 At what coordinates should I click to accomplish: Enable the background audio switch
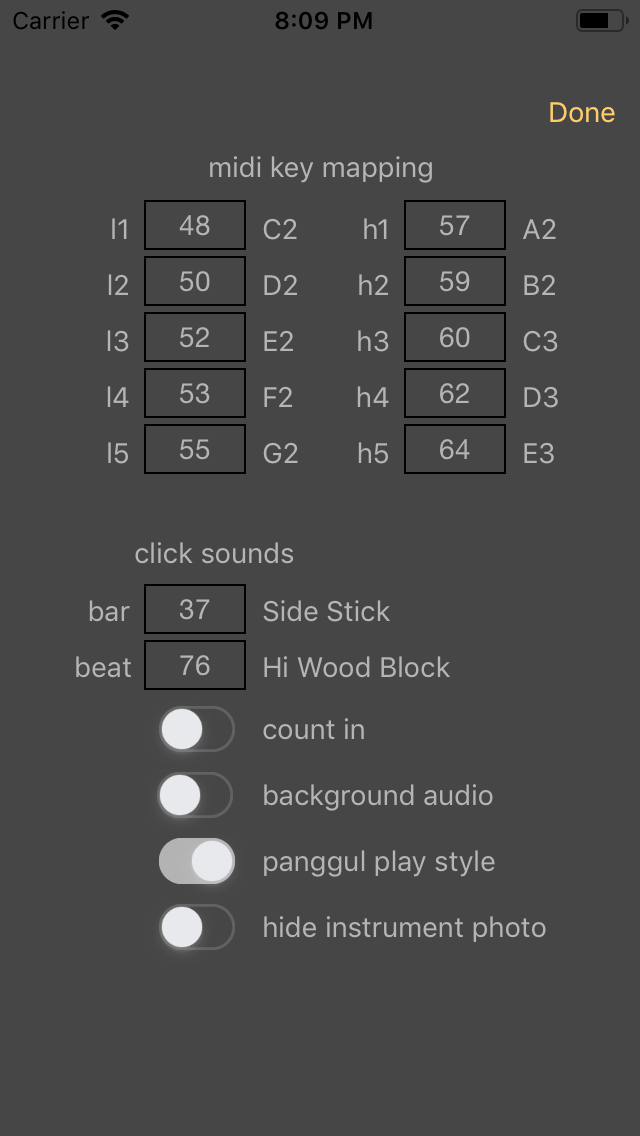[196, 796]
